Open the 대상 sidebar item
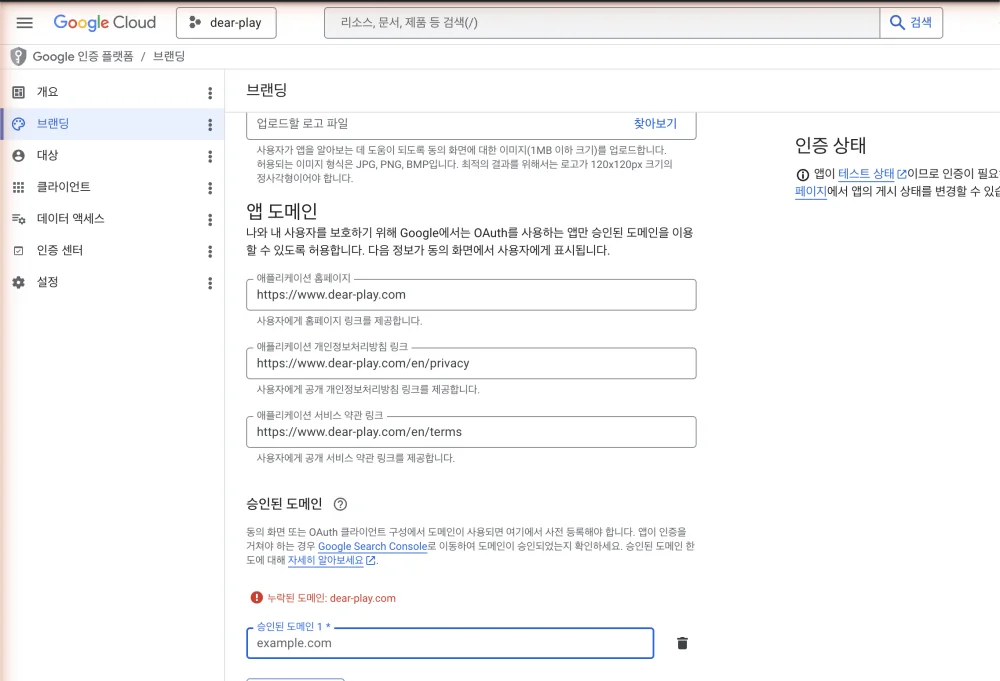Screen dimensions: 1000x681 pyautogui.click(x=112, y=156)
